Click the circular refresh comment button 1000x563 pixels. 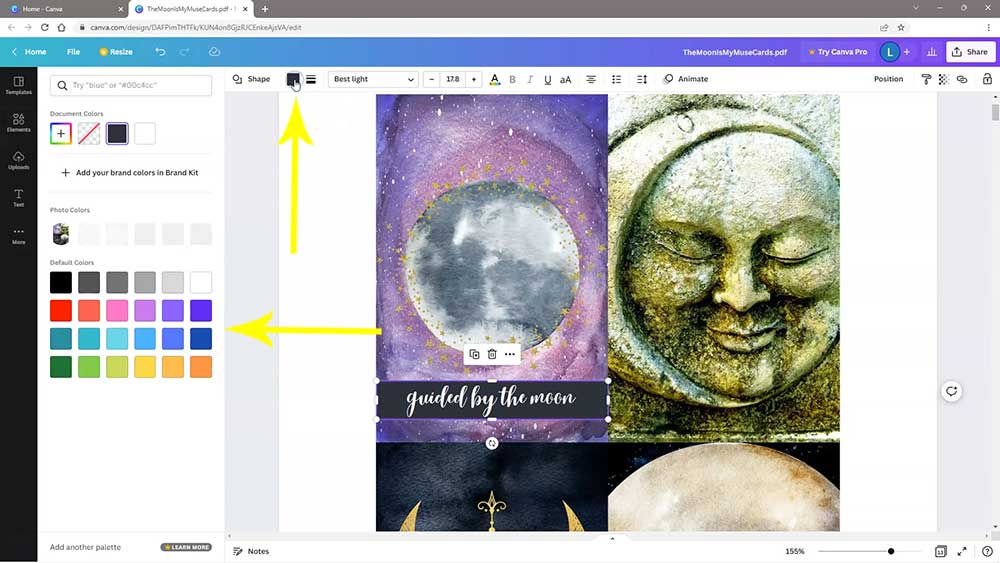click(952, 391)
